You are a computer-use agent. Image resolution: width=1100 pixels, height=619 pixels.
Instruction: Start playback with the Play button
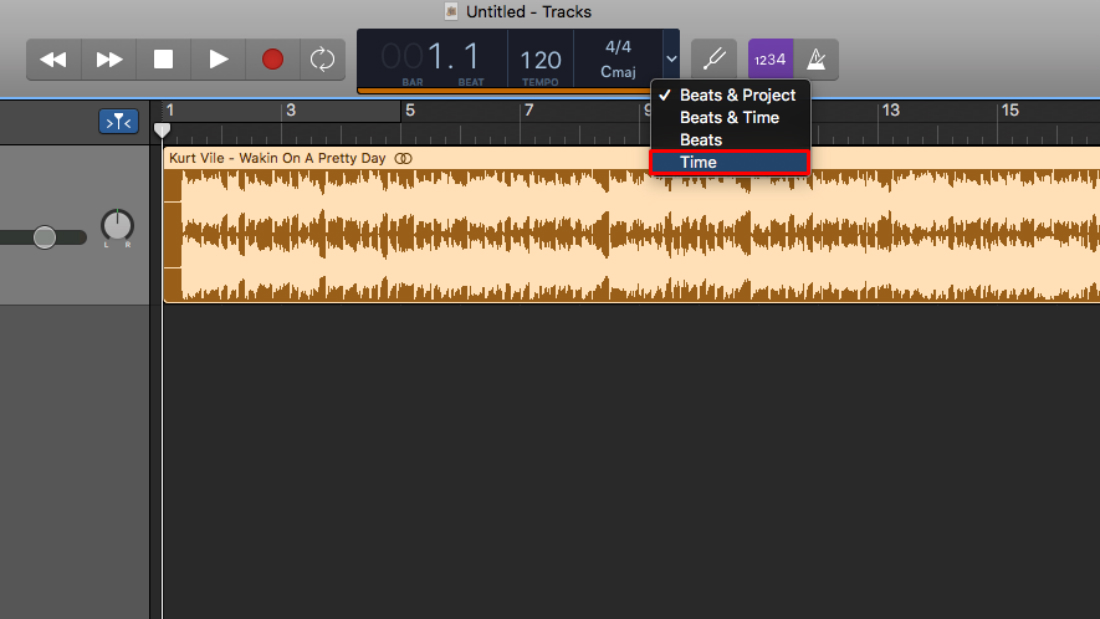[x=218, y=60]
